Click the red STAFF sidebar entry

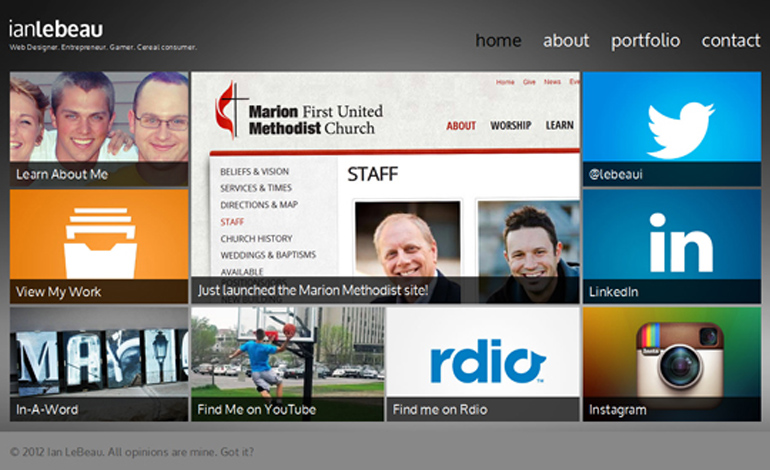point(232,222)
